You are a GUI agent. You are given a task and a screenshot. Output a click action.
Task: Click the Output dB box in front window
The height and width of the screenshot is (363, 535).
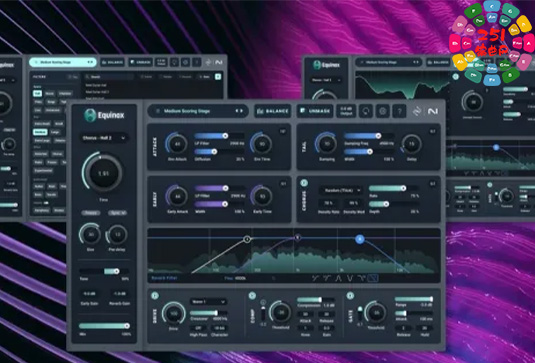(346, 111)
